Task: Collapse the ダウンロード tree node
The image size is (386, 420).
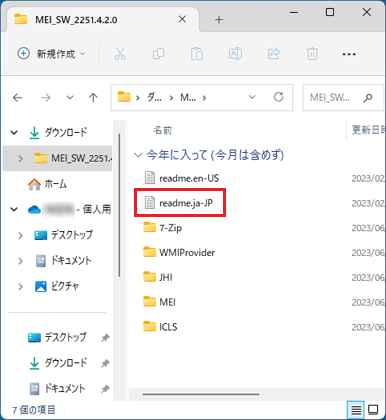Action: (x=14, y=133)
